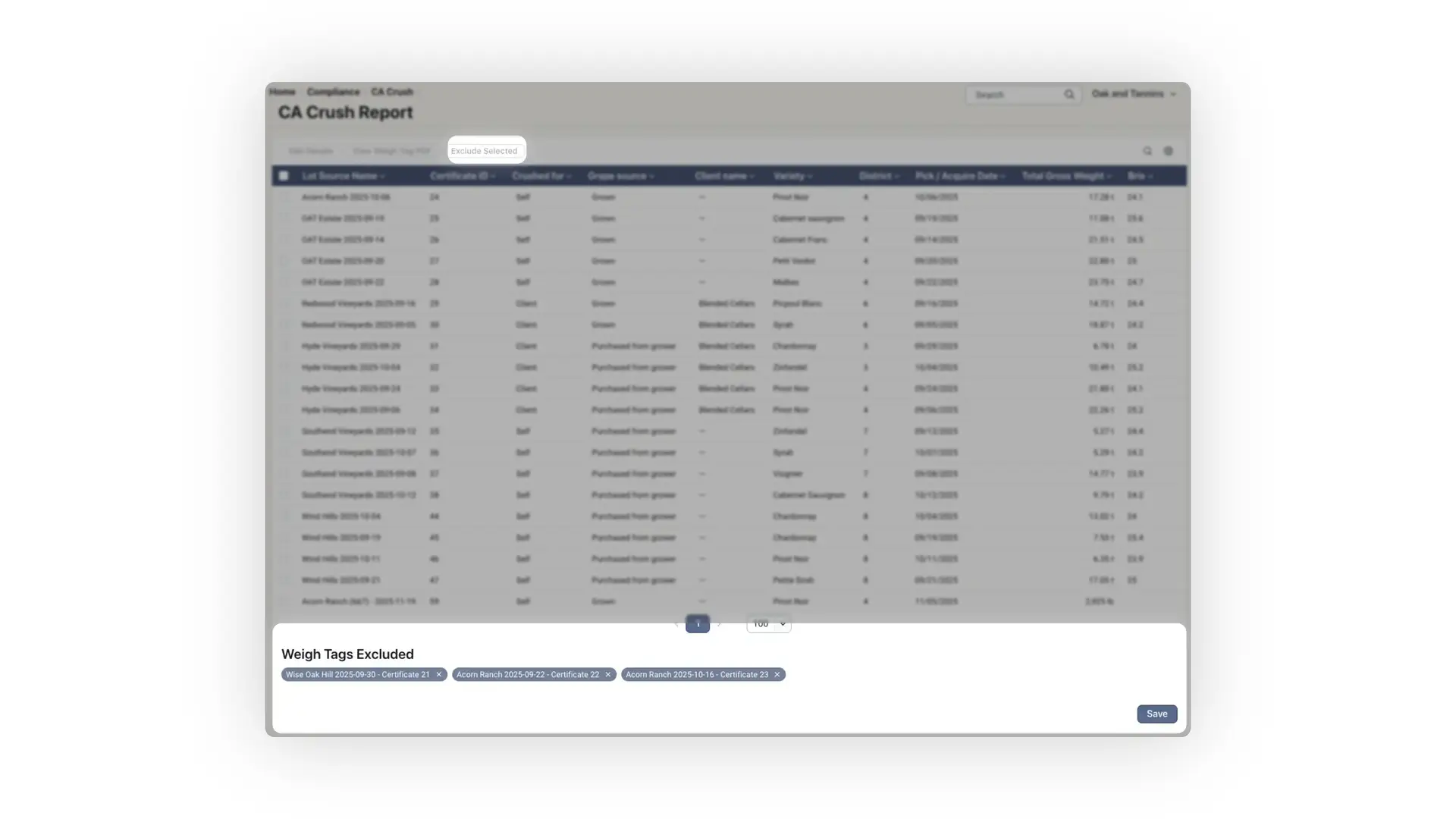This screenshot has width=1456, height=819.
Task: Save the Weigh Tags Excluded changes
Action: 1156,714
